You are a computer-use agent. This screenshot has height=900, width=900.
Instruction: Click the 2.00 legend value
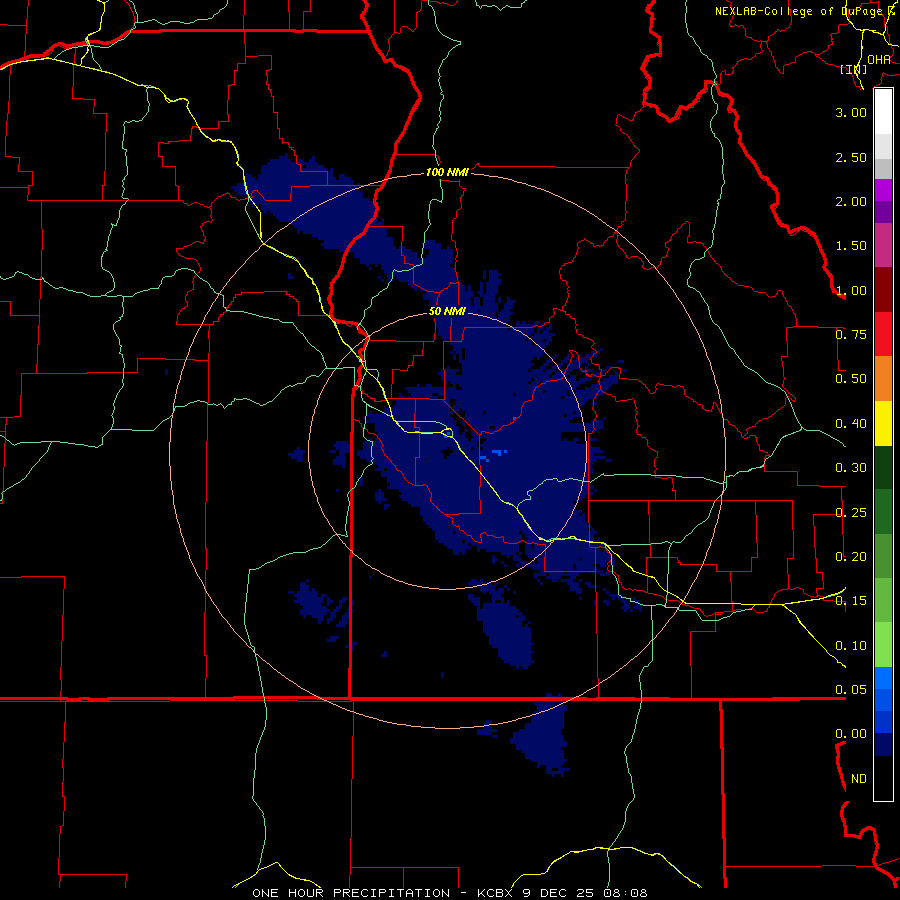point(851,201)
